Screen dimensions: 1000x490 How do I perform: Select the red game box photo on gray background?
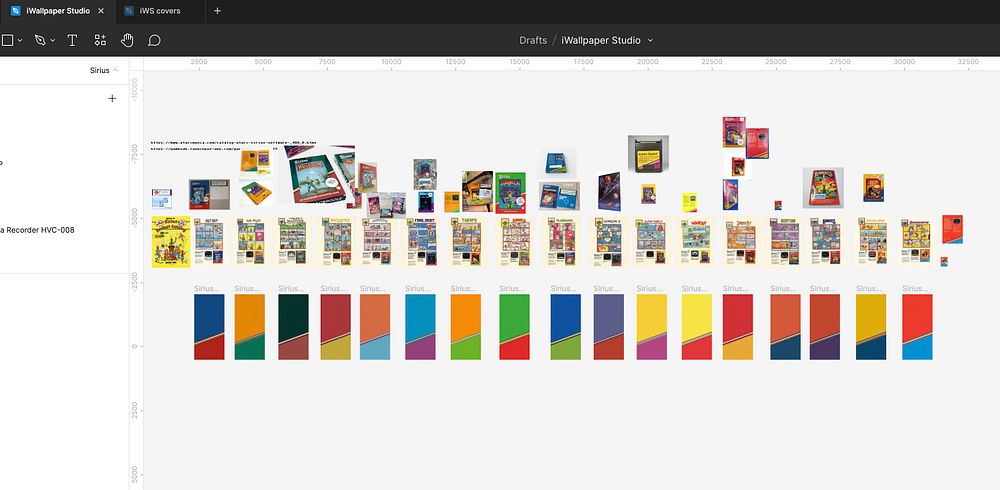[x=823, y=188]
